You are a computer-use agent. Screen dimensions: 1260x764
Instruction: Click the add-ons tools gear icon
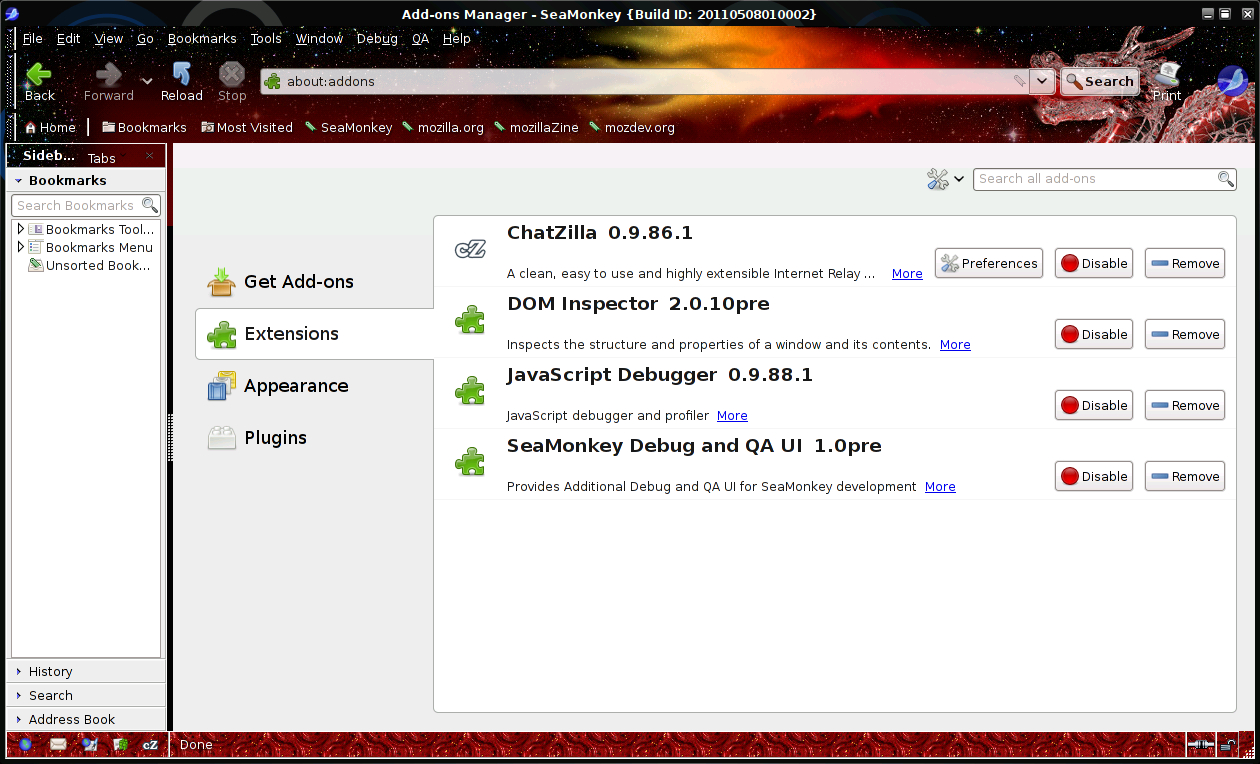[938, 179]
